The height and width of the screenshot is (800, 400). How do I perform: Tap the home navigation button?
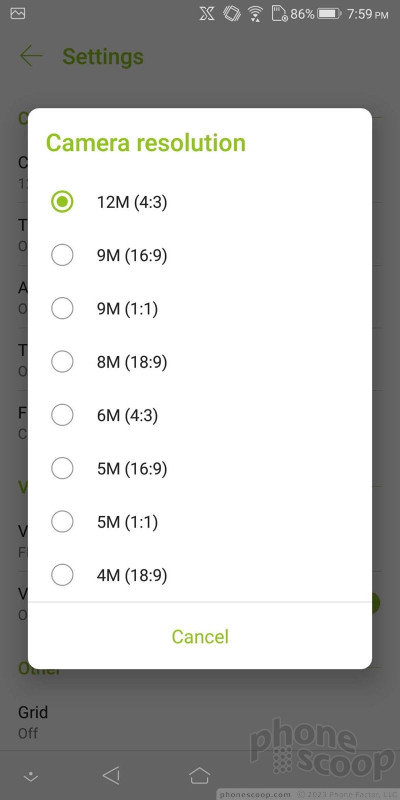click(x=199, y=776)
